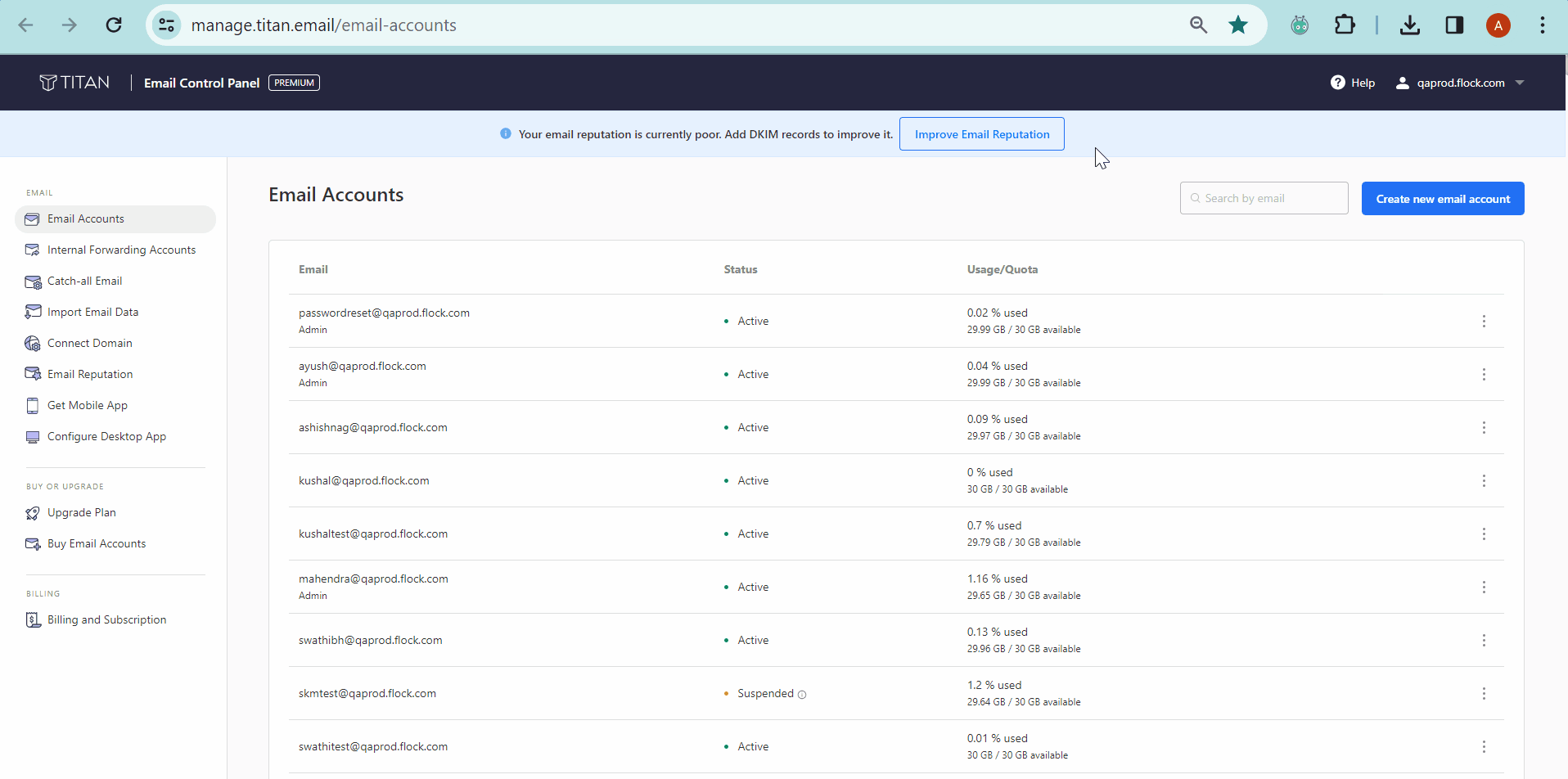Click the Configure Desktop App monitor icon
The height and width of the screenshot is (779, 1568).
[33, 436]
